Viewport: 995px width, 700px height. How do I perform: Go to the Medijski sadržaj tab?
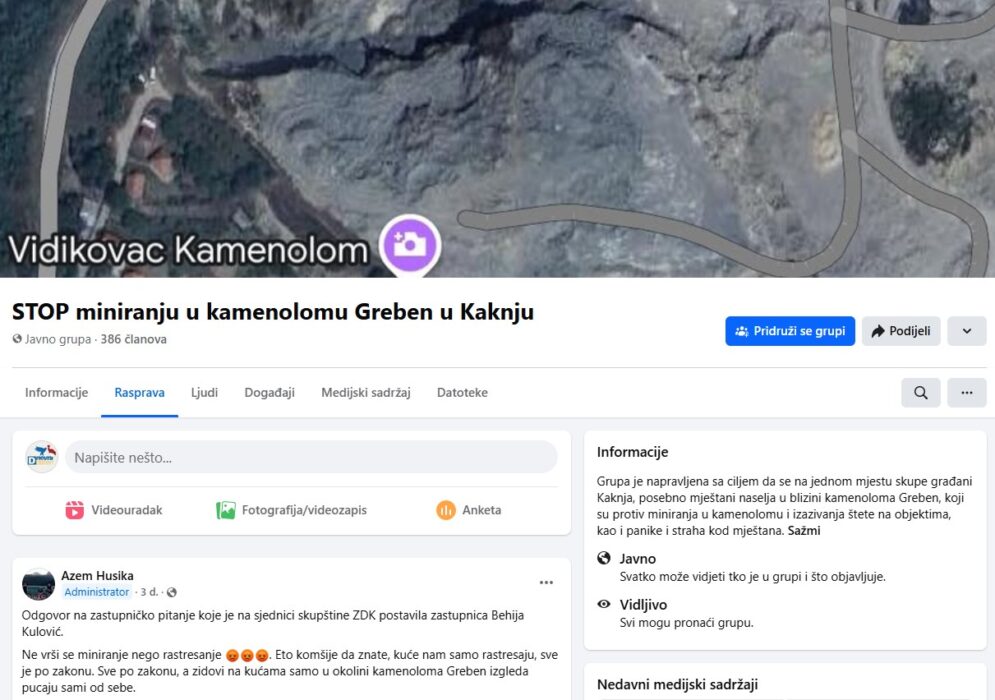click(x=366, y=392)
